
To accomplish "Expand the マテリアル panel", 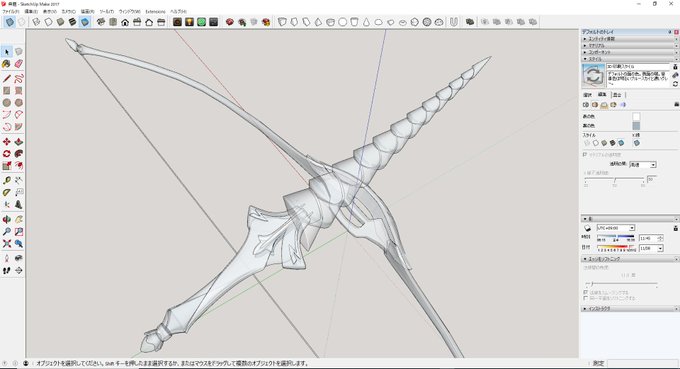I will pos(630,45).
